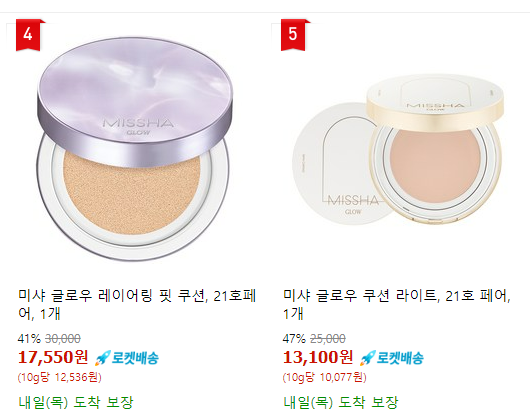
Task: Click the 10g당 10,077원 unit price
Action: coord(324,377)
